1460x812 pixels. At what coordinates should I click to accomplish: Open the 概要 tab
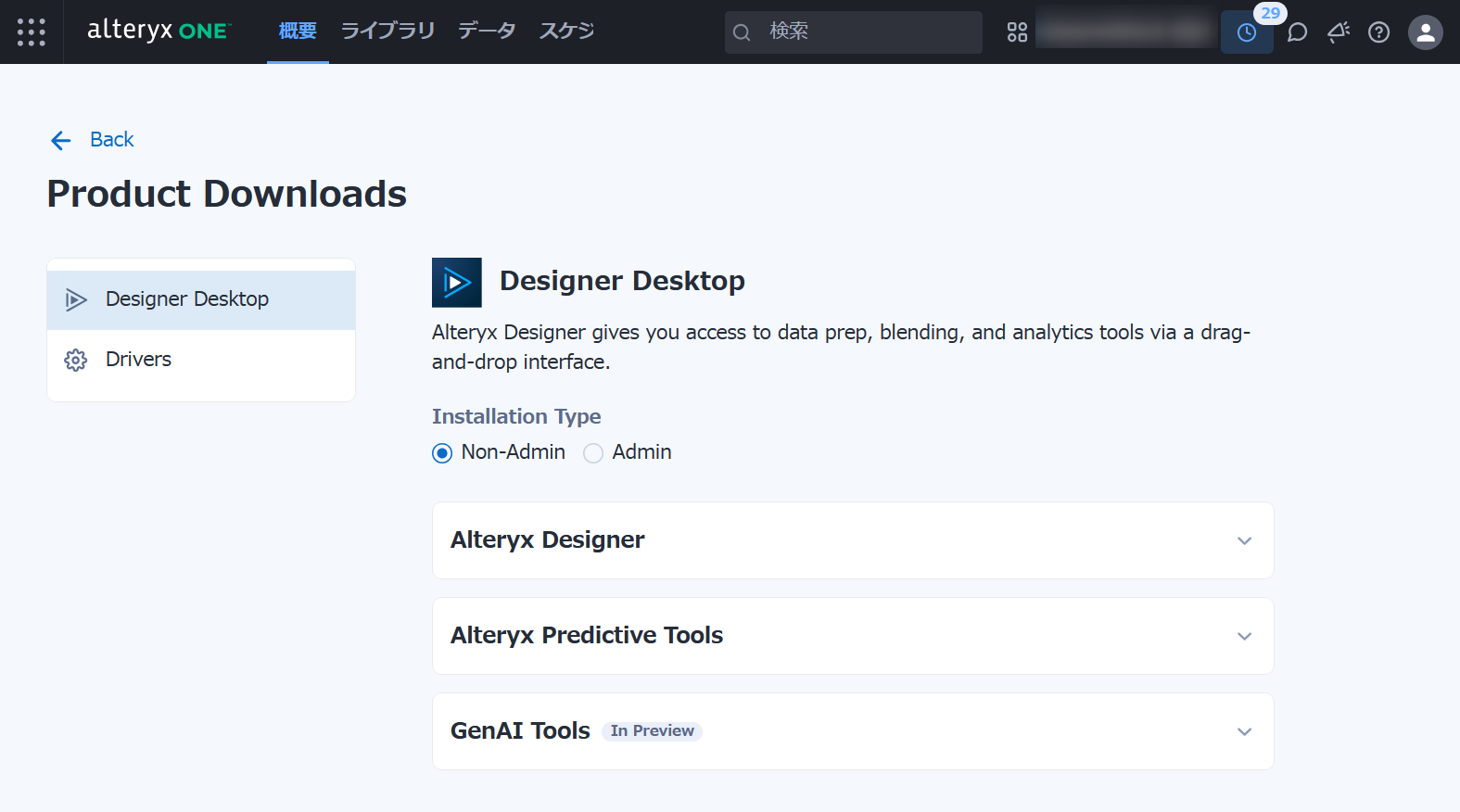point(298,31)
